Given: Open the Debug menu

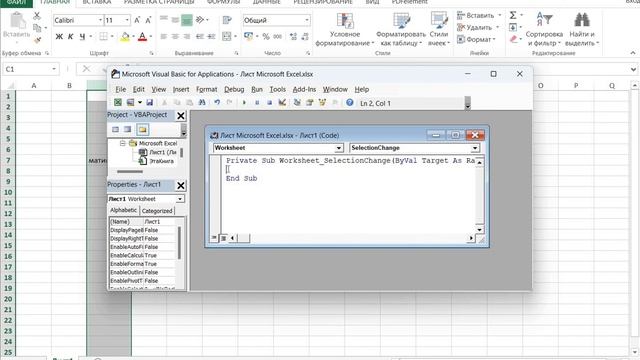Looking at the screenshot, I should pos(234,89).
